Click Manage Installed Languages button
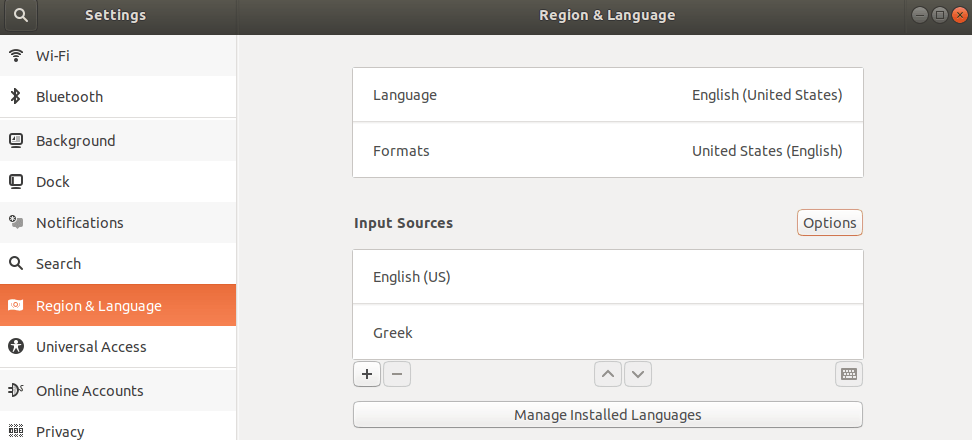 (607, 414)
